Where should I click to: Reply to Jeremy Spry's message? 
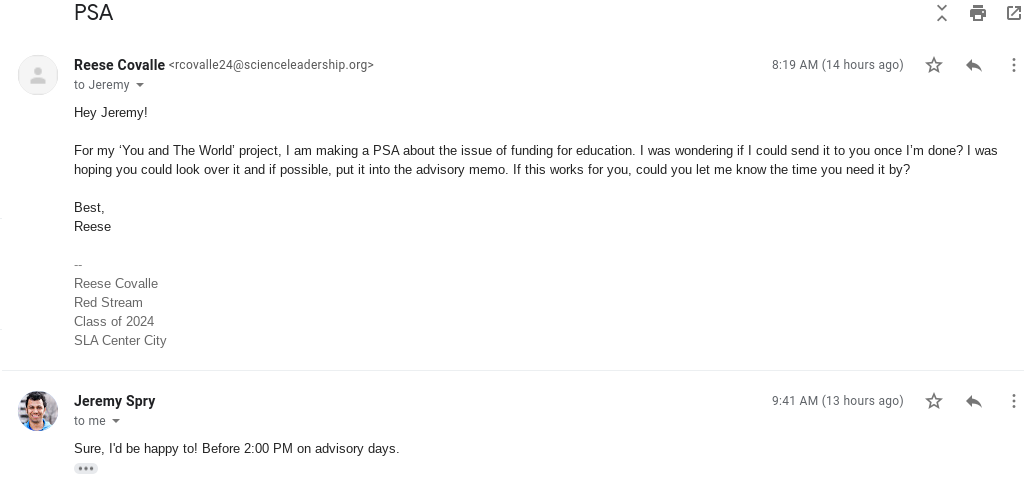974,401
